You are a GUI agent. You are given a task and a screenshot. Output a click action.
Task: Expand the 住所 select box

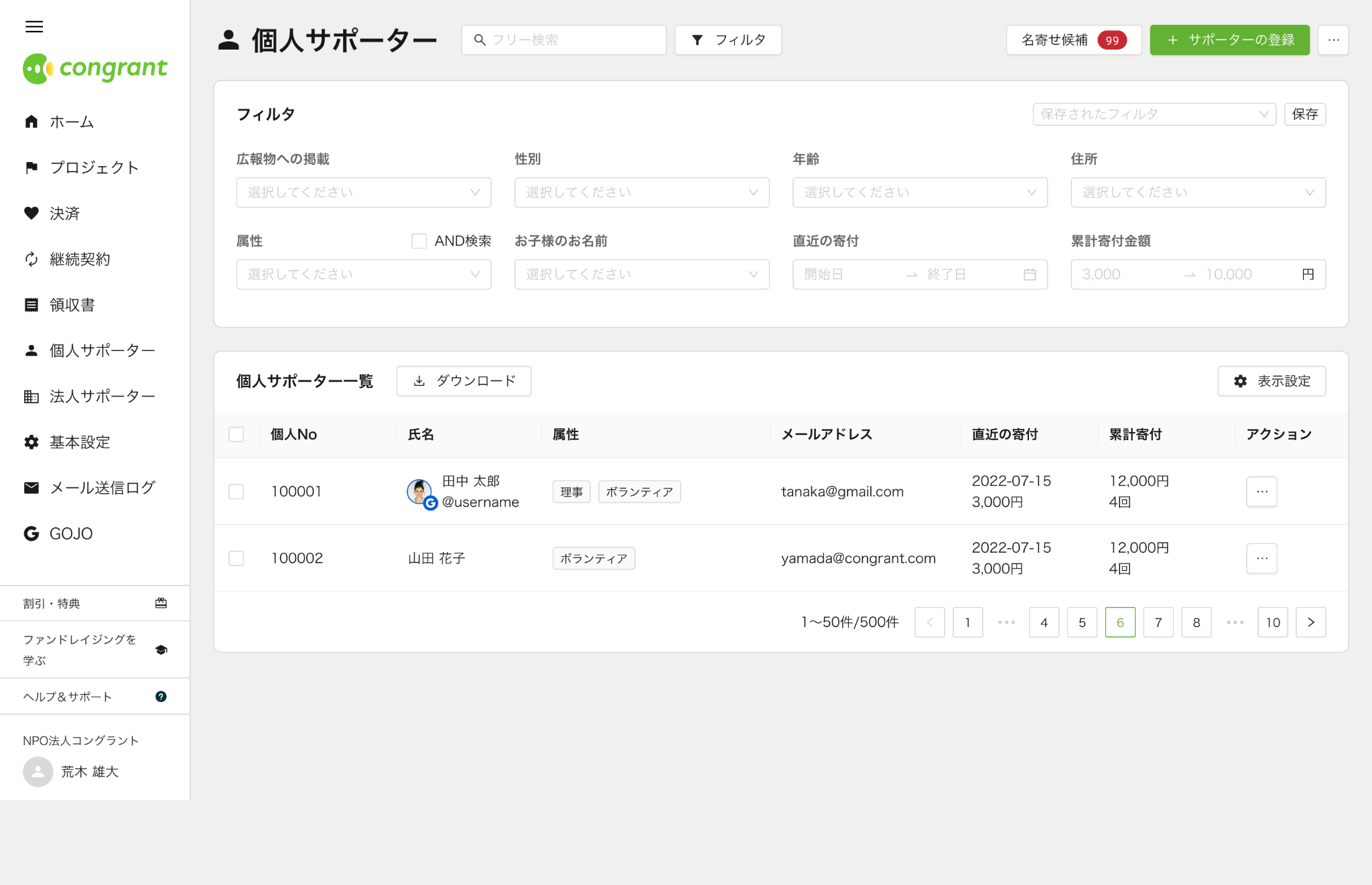[1197, 193]
